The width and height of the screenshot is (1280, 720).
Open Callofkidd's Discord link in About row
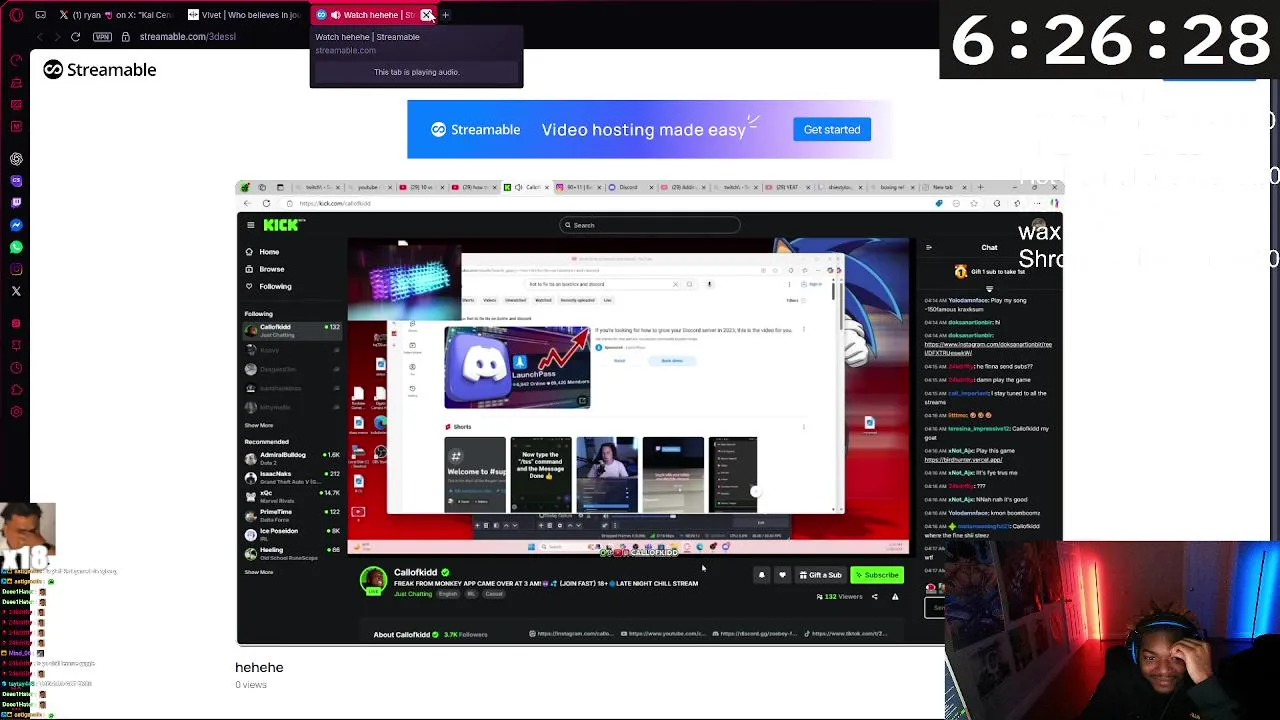point(755,634)
